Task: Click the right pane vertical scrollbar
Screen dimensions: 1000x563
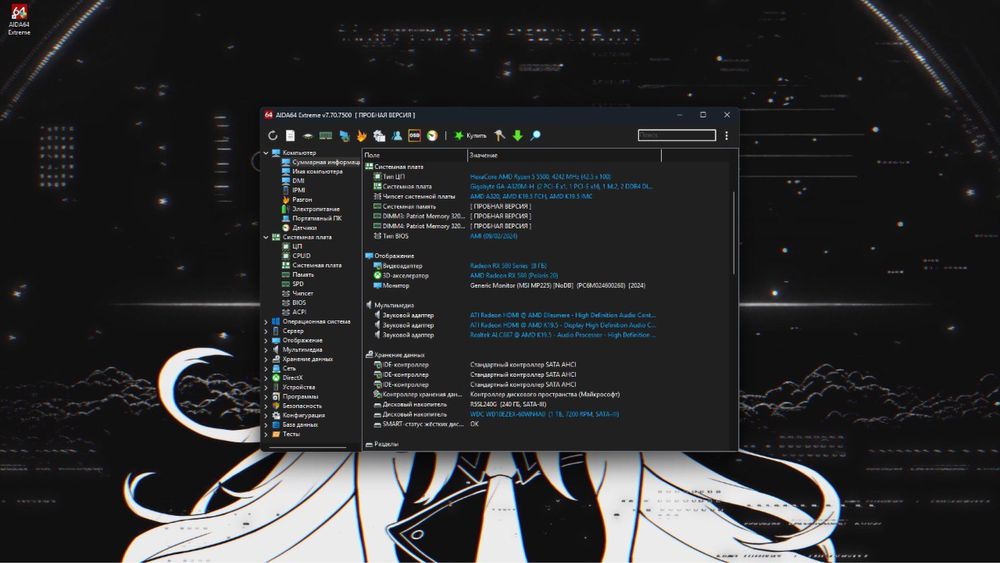Action: click(x=734, y=233)
